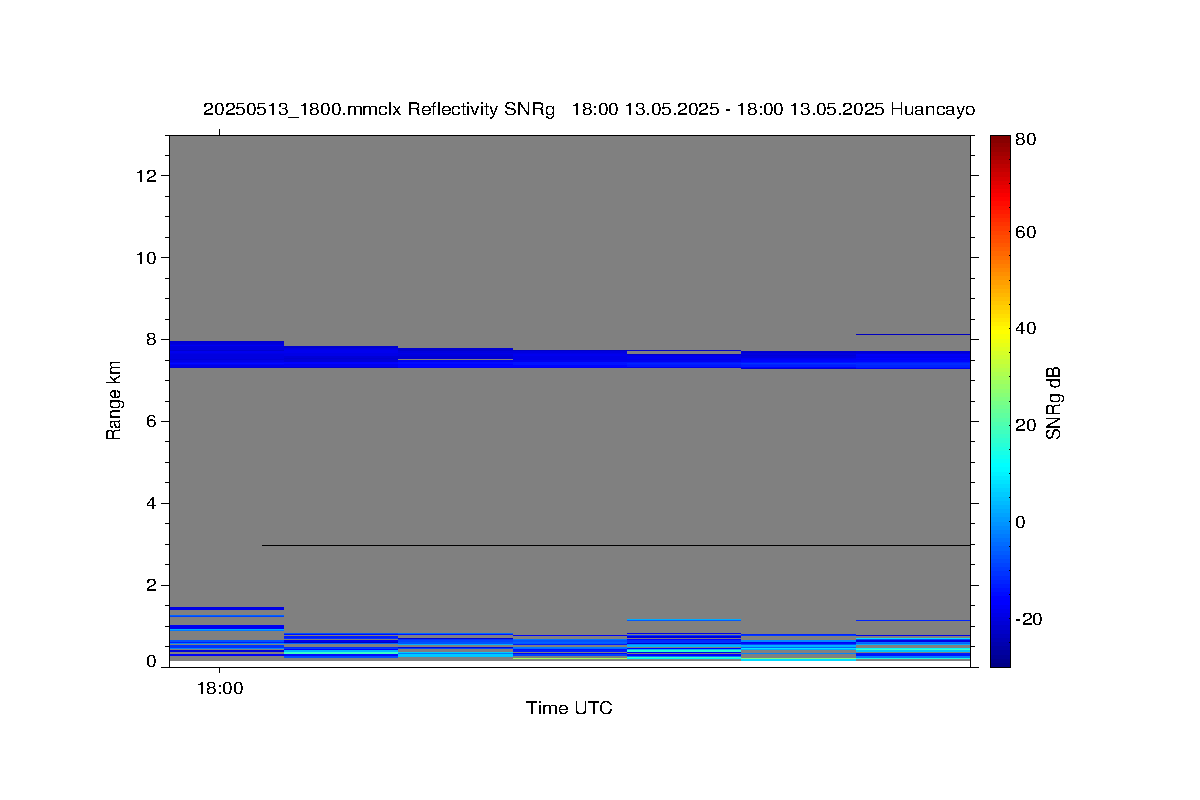Click the '12' tick label on the range axis

click(149, 176)
